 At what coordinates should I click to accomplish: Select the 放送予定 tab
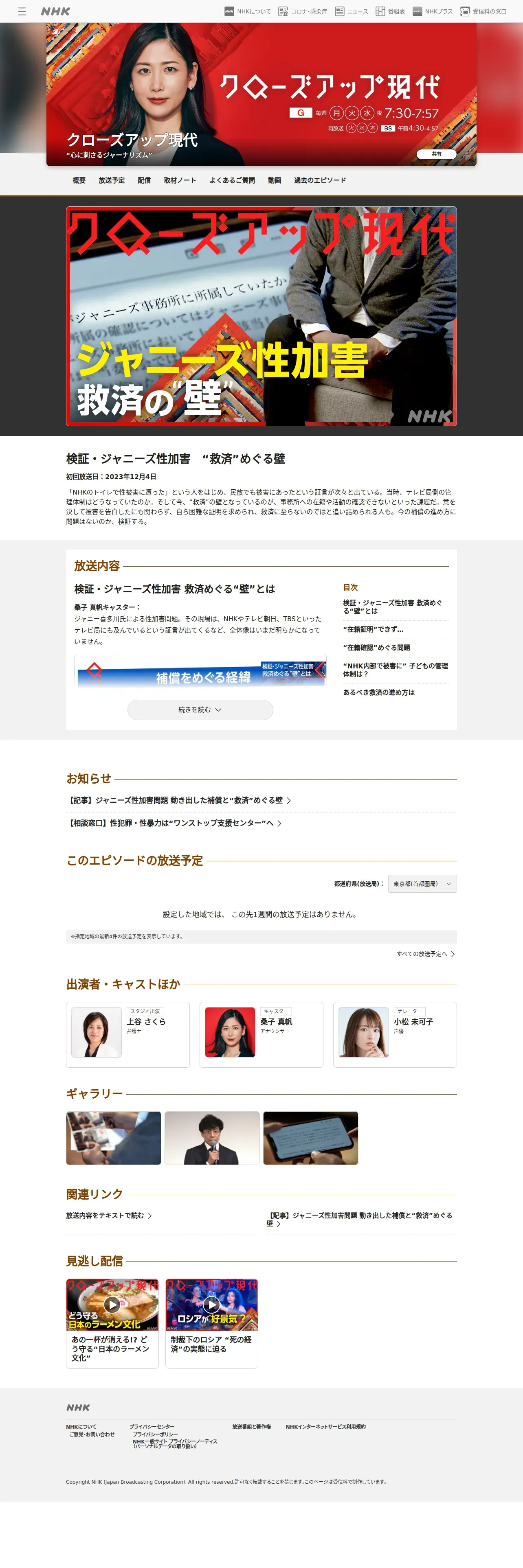[x=112, y=180]
